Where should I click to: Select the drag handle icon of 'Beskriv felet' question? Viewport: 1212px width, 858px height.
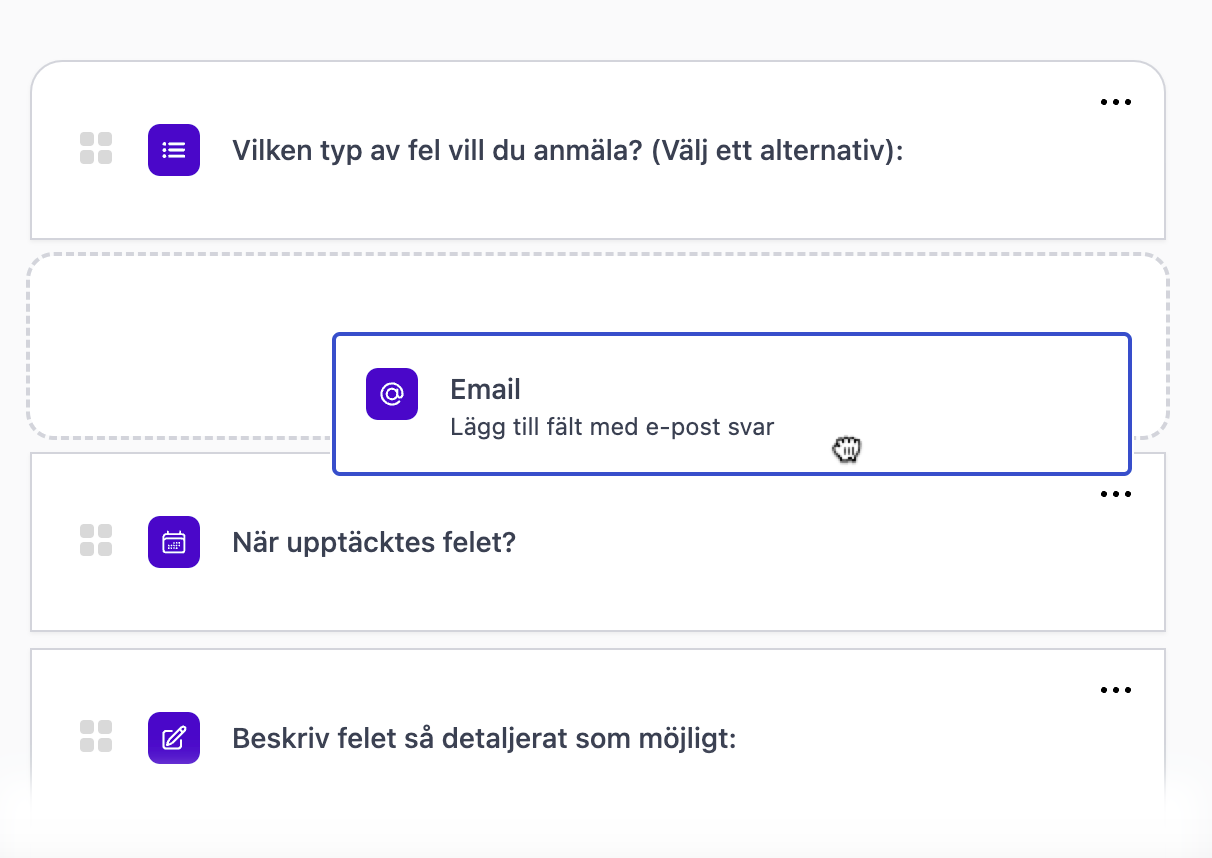tap(96, 737)
